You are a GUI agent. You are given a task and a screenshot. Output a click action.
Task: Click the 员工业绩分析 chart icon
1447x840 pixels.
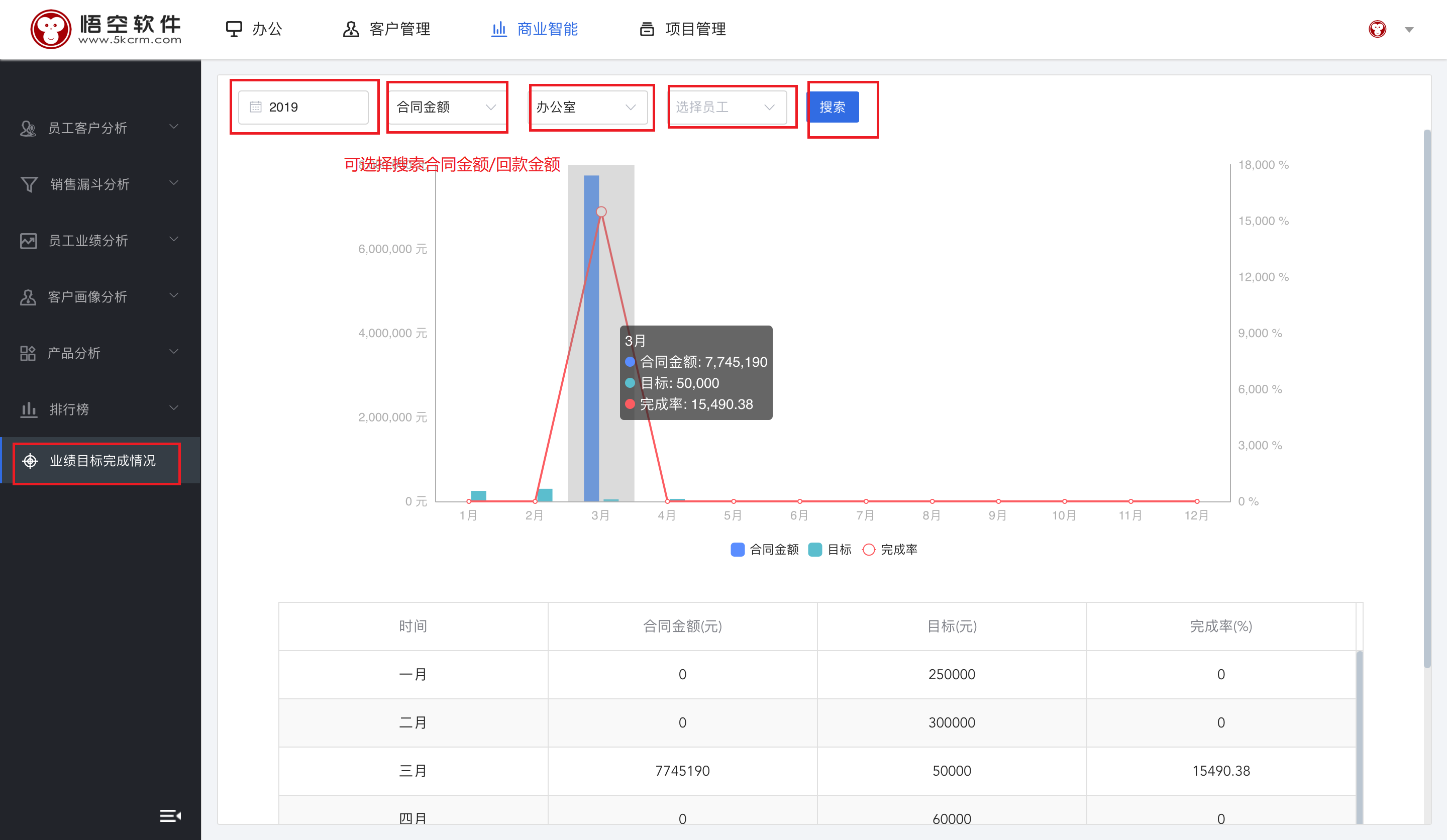tap(28, 241)
